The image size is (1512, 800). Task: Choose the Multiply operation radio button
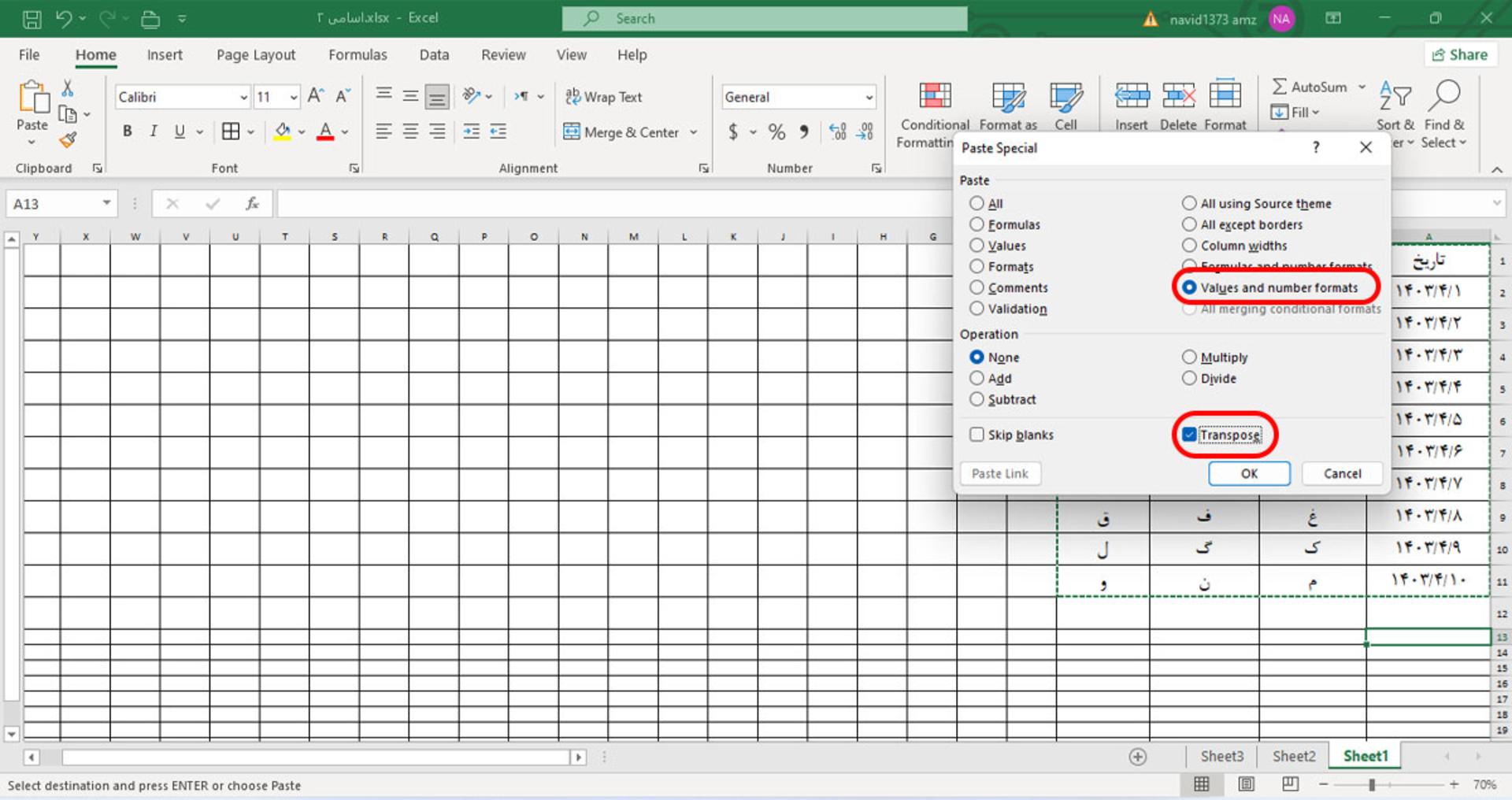click(1189, 357)
